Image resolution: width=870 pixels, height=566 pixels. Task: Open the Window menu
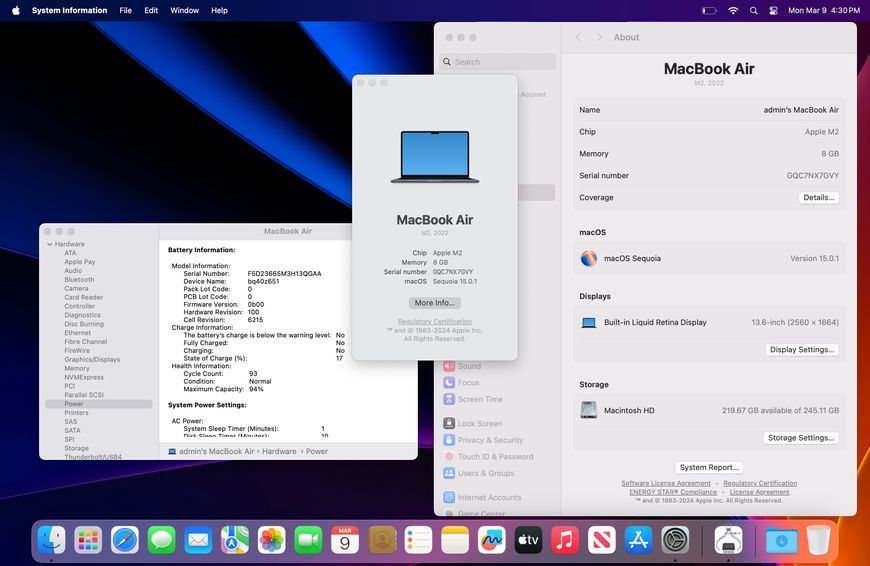[184, 11]
